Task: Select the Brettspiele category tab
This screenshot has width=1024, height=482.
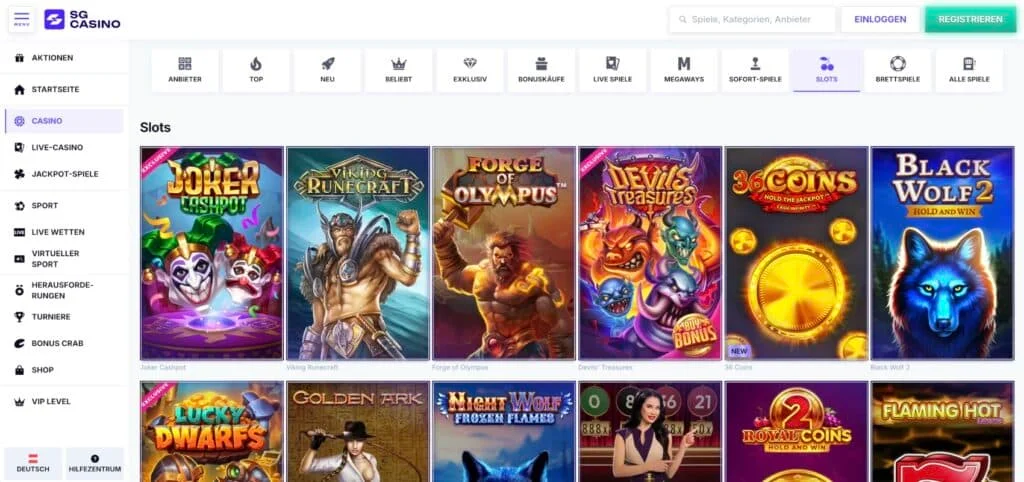Action: click(x=897, y=70)
